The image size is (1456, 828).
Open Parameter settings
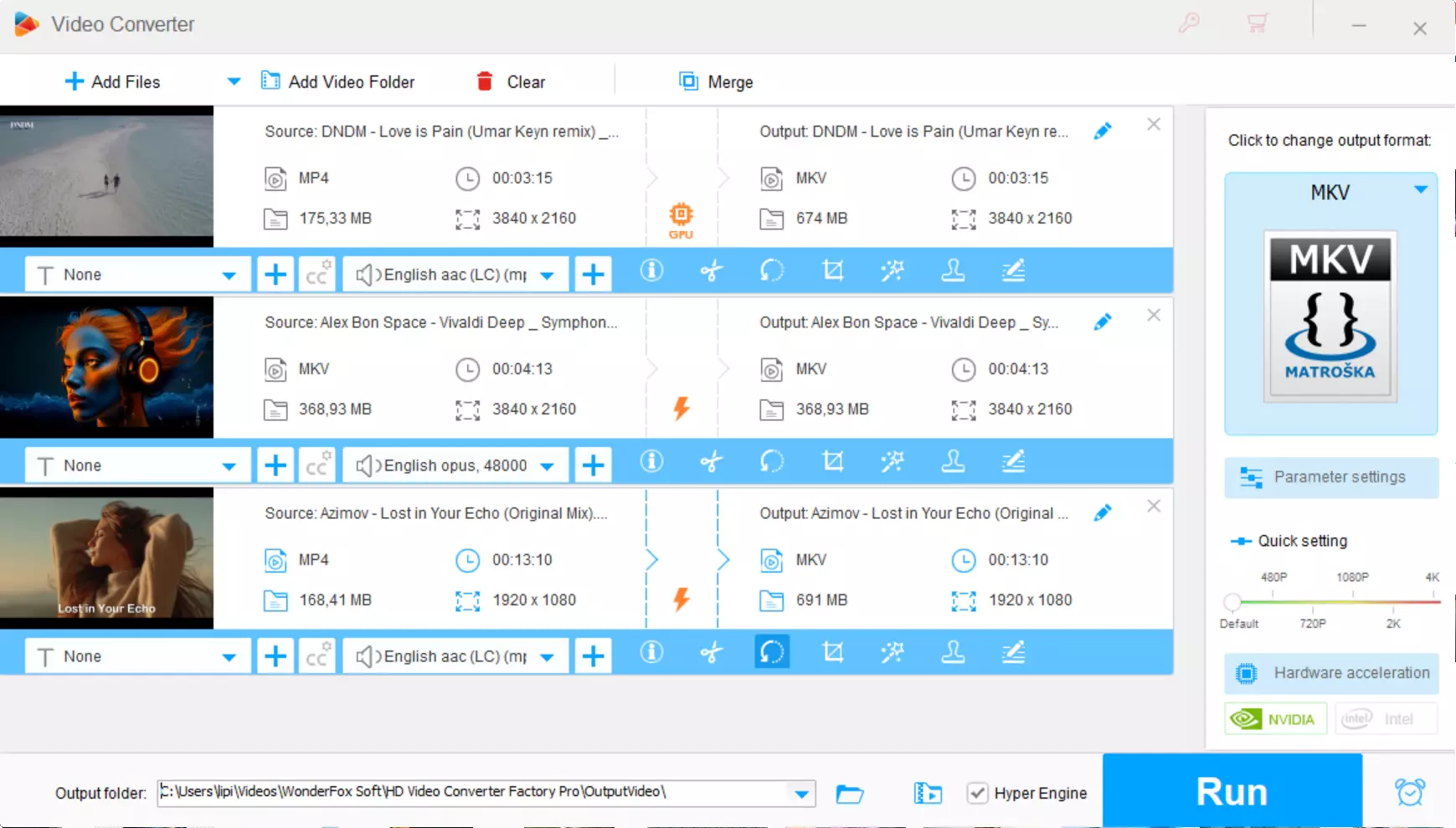tap(1331, 477)
